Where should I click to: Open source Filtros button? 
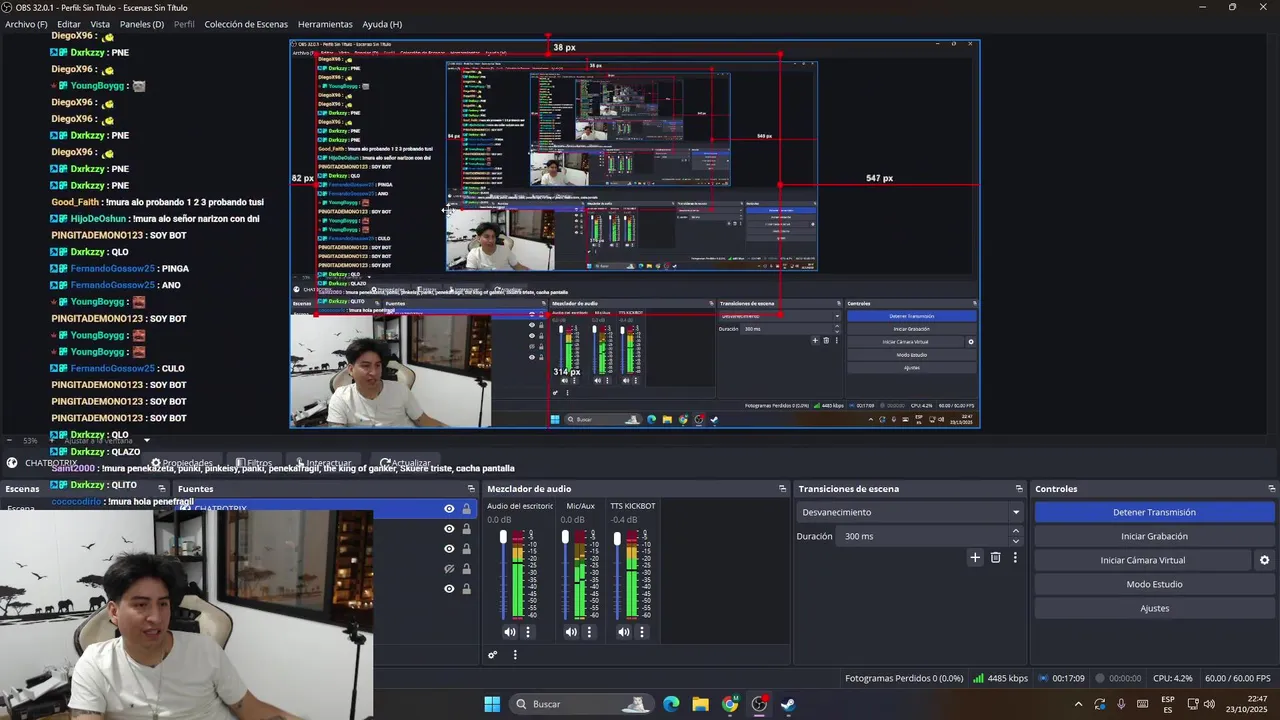click(253, 463)
